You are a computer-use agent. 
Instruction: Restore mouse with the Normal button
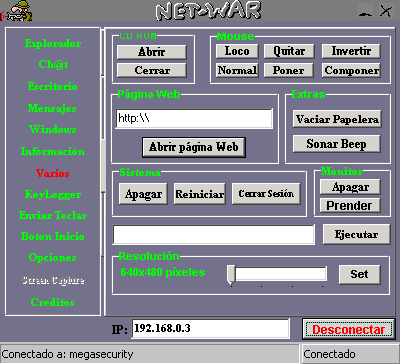click(x=237, y=70)
